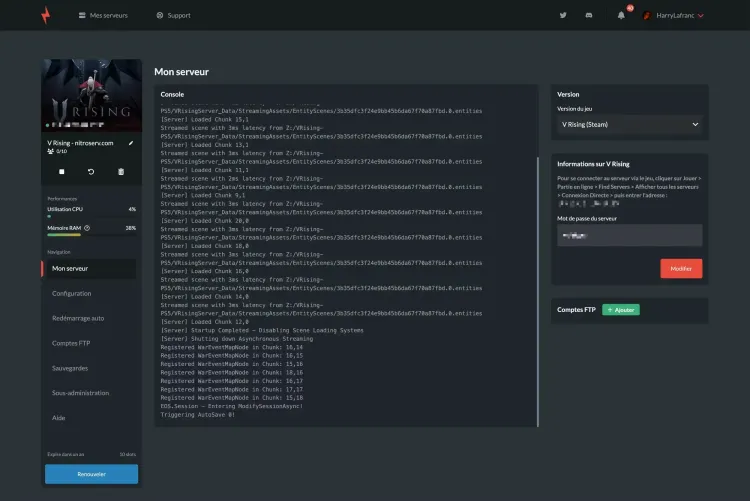This screenshot has width=750, height=501.
Task: Open Aide section
Action: click(58, 418)
